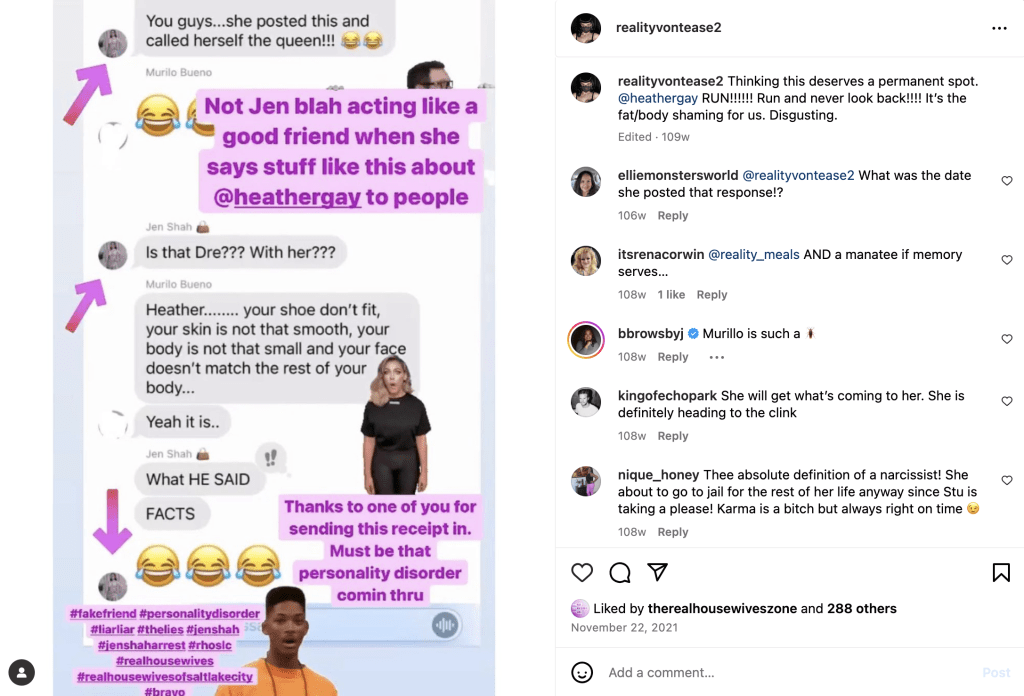Screen dimensions: 1024x696
Task: Like nique_honey's comment heart
Action: (x=1007, y=480)
